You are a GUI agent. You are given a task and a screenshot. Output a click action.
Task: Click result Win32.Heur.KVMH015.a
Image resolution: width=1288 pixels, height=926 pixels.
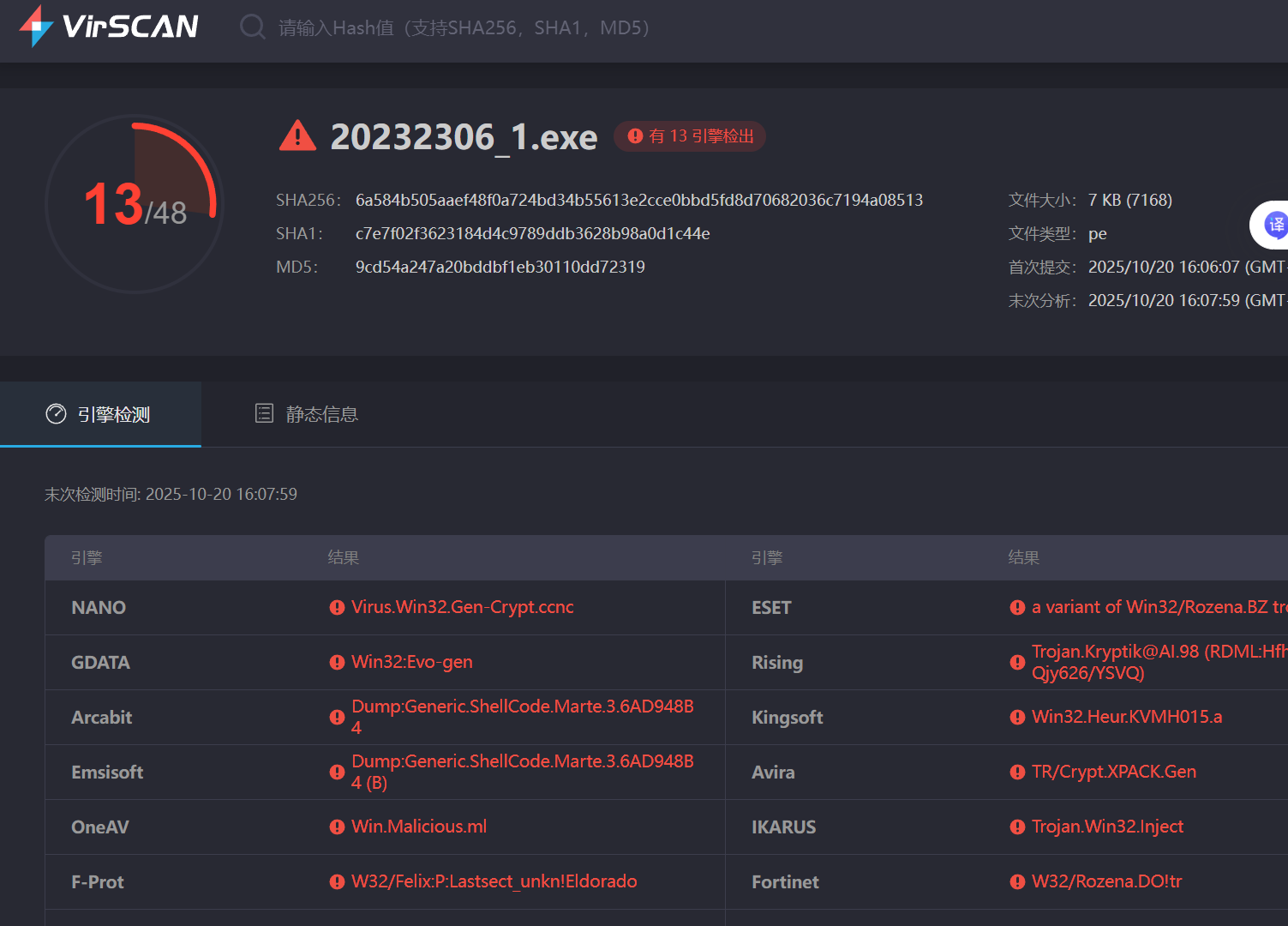(x=1127, y=717)
